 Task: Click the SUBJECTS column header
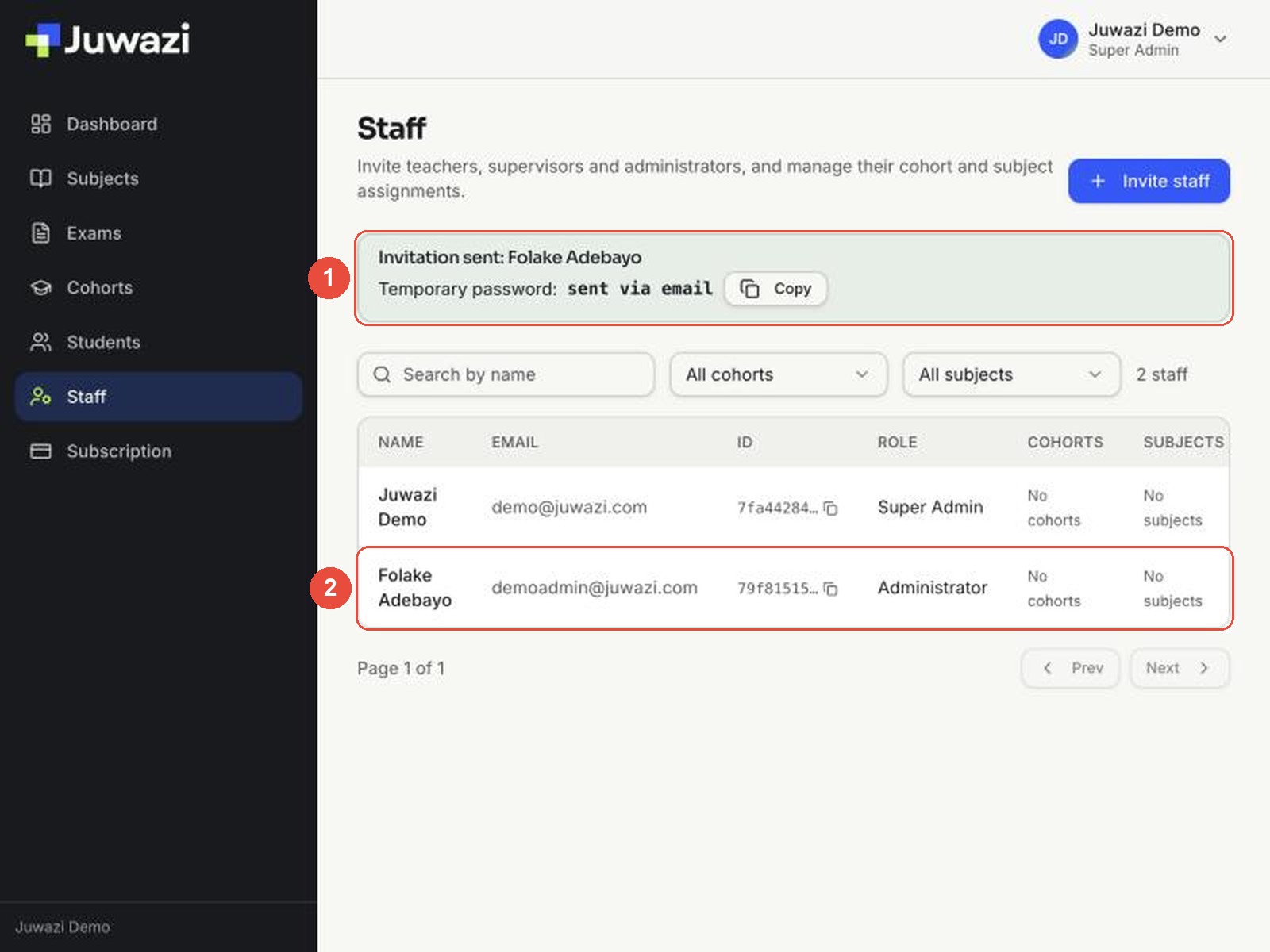[x=1183, y=442]
